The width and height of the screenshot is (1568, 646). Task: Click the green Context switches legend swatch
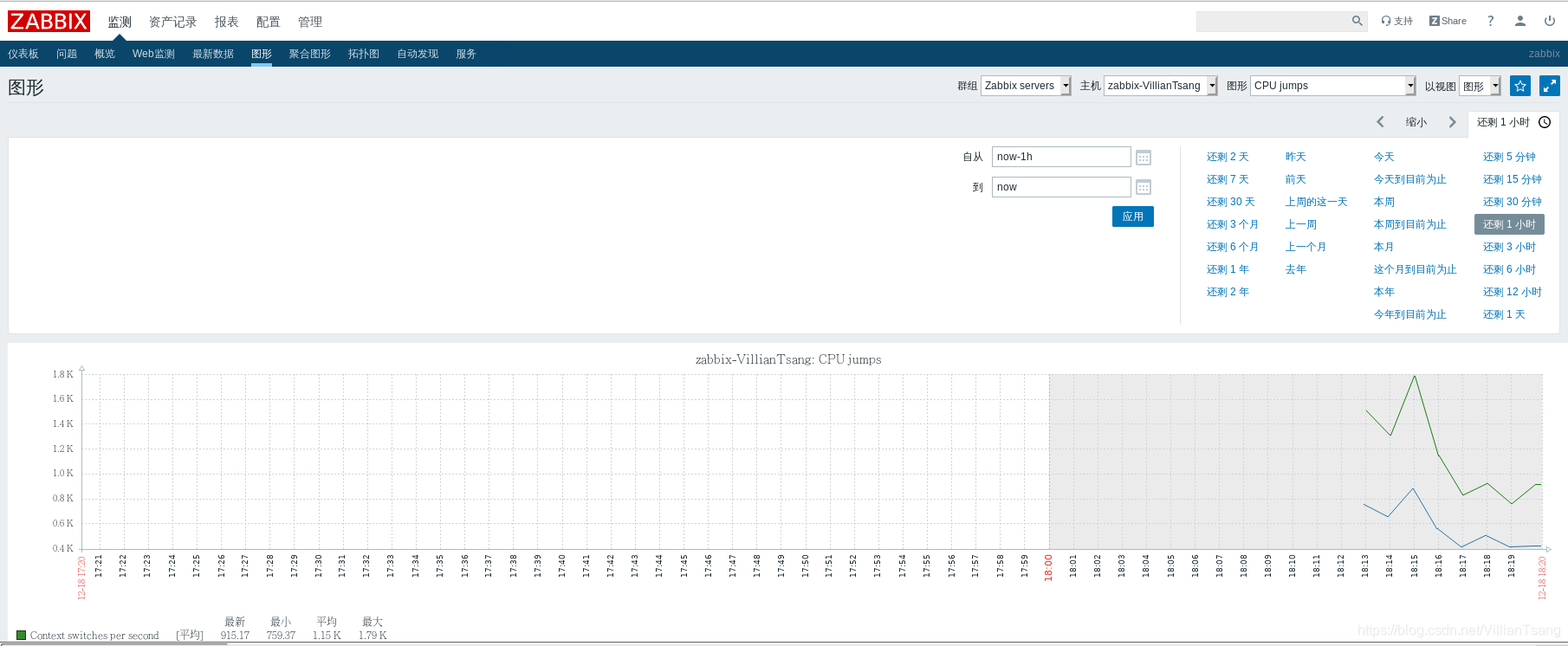click(x=21, y=635)
